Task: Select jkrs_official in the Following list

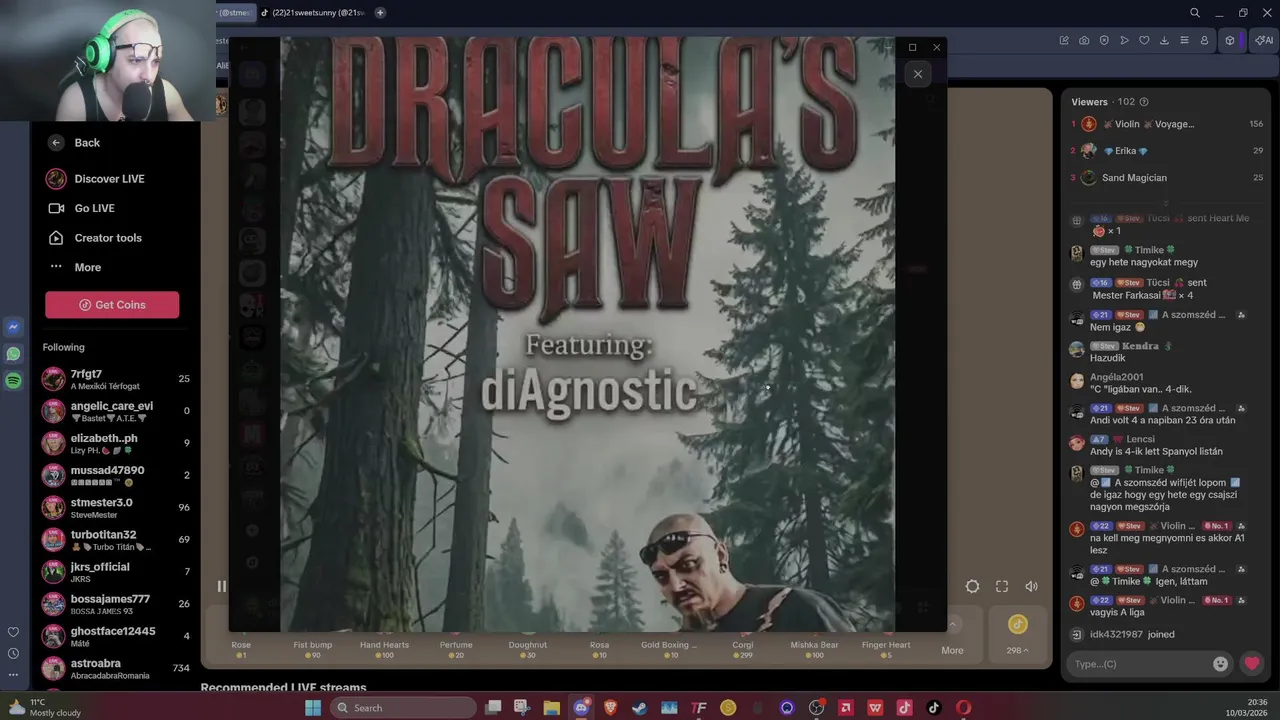Action: (x=116, y=571)
